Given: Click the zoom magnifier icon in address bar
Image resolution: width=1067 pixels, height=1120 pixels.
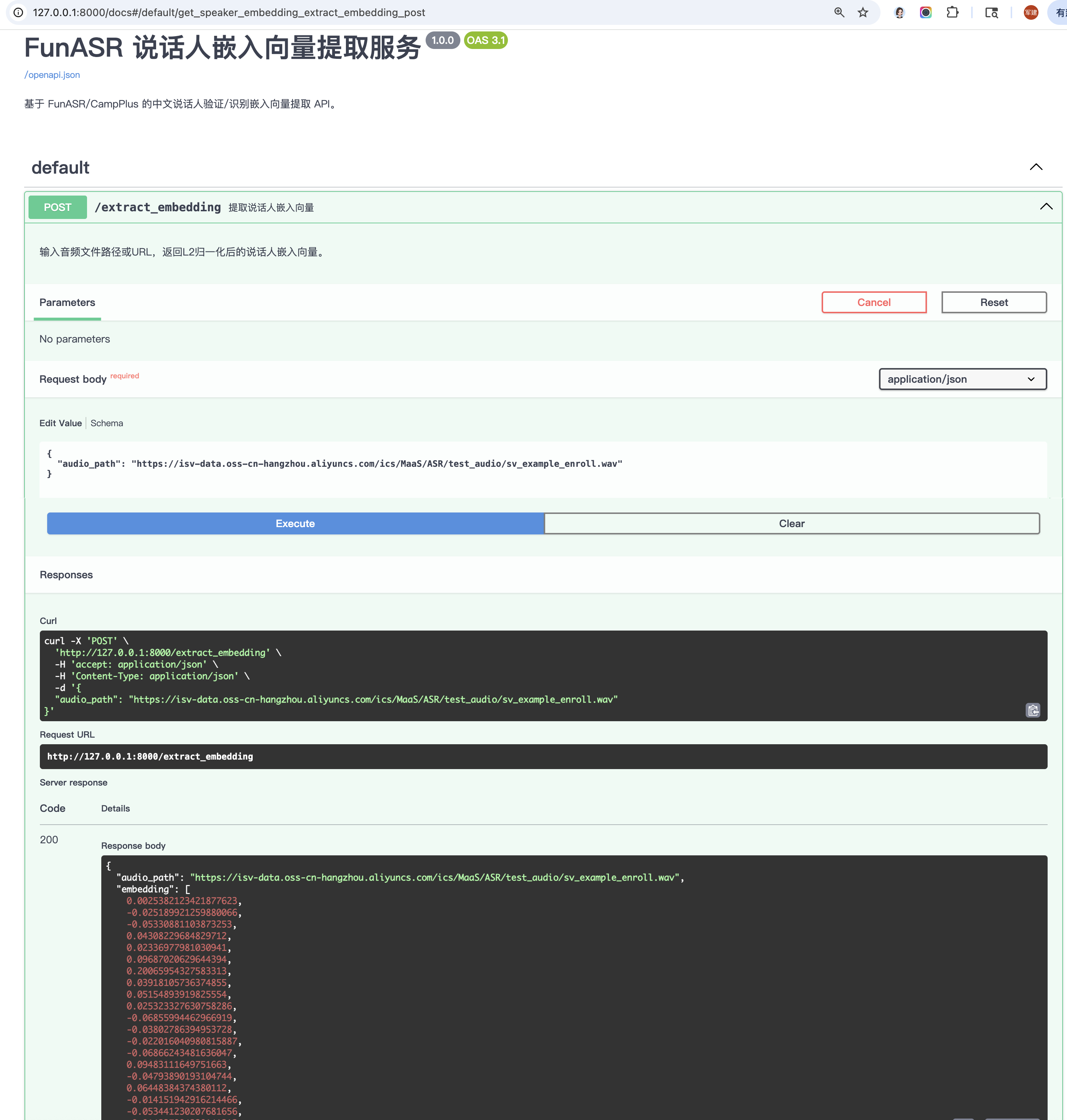Looking at the screenshot, I should [x=839, y=12].
